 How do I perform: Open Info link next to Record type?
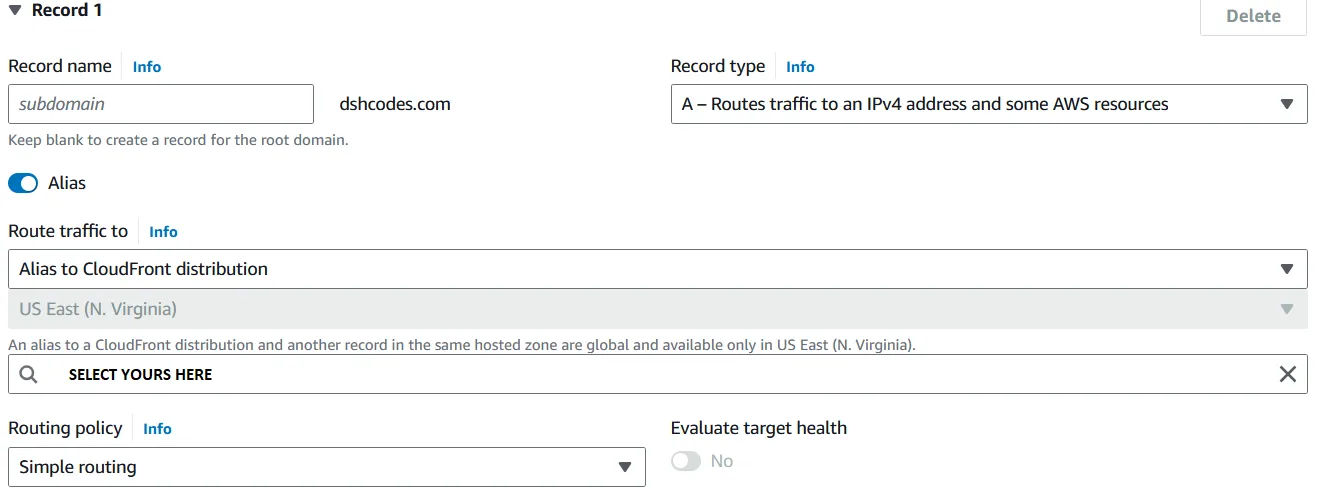tap(800, 67)
